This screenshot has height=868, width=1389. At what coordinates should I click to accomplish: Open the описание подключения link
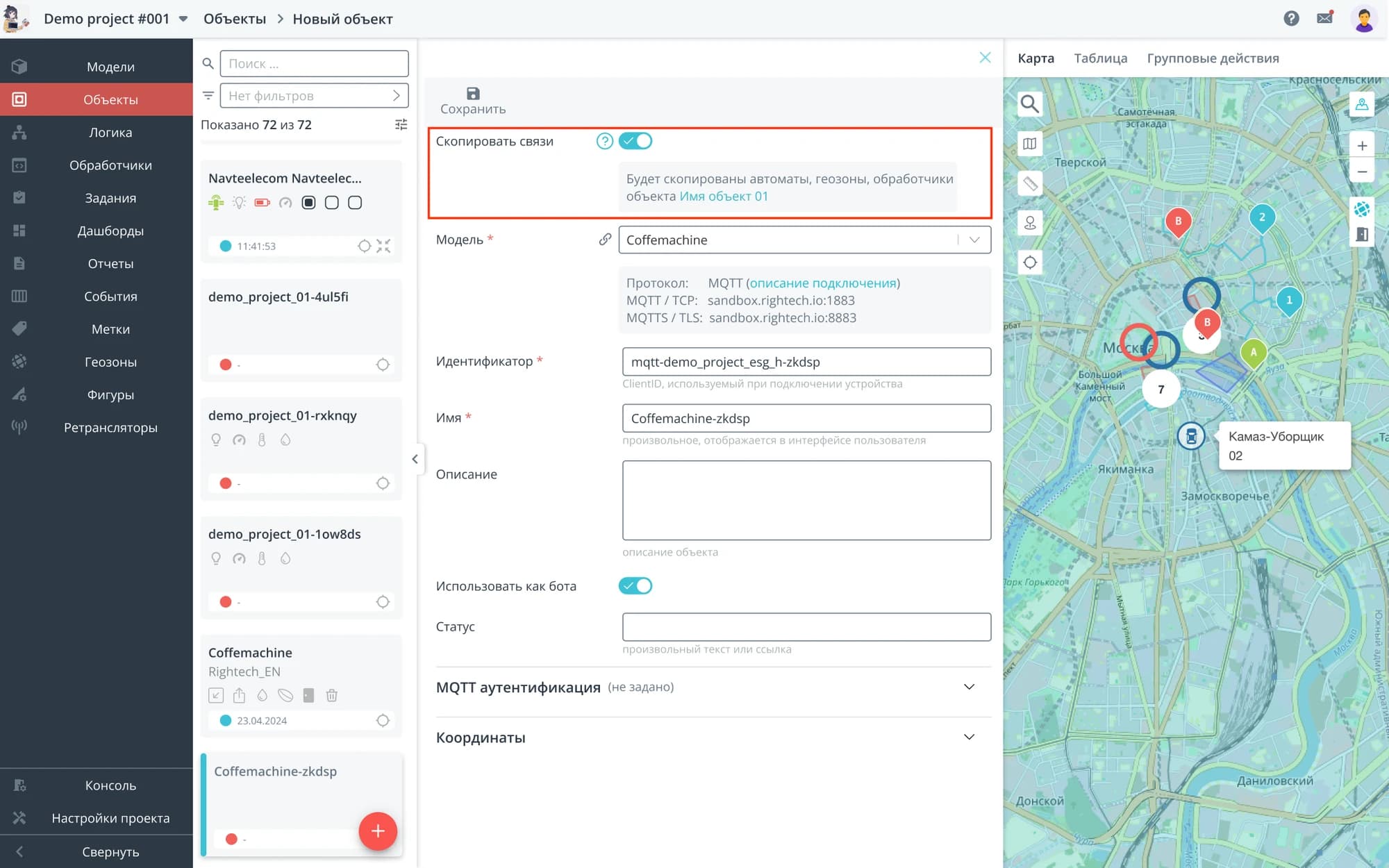coord(822,283)
